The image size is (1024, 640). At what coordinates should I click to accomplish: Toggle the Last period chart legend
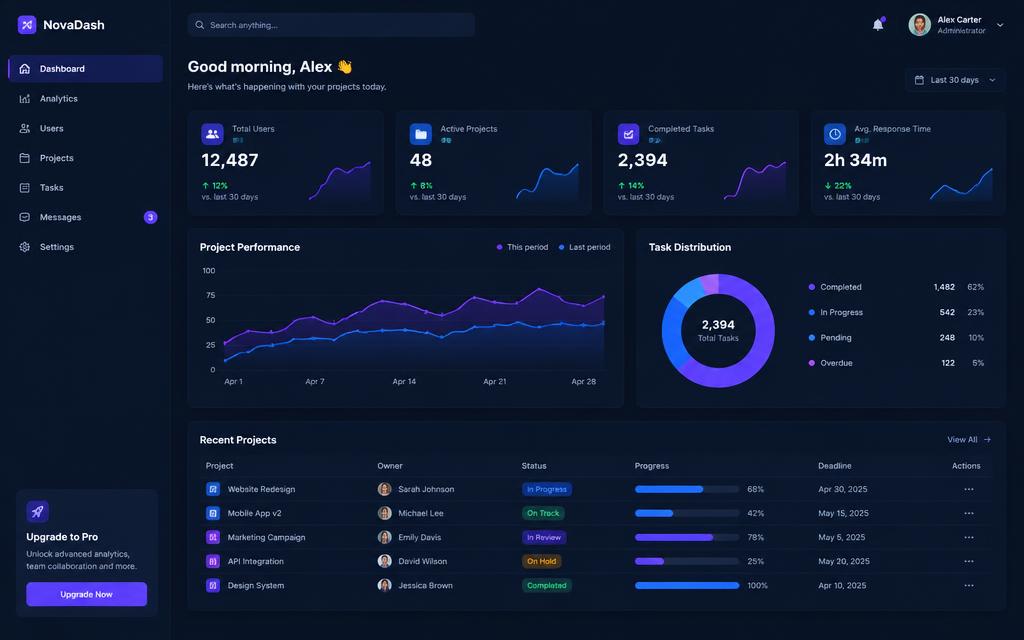584,248
